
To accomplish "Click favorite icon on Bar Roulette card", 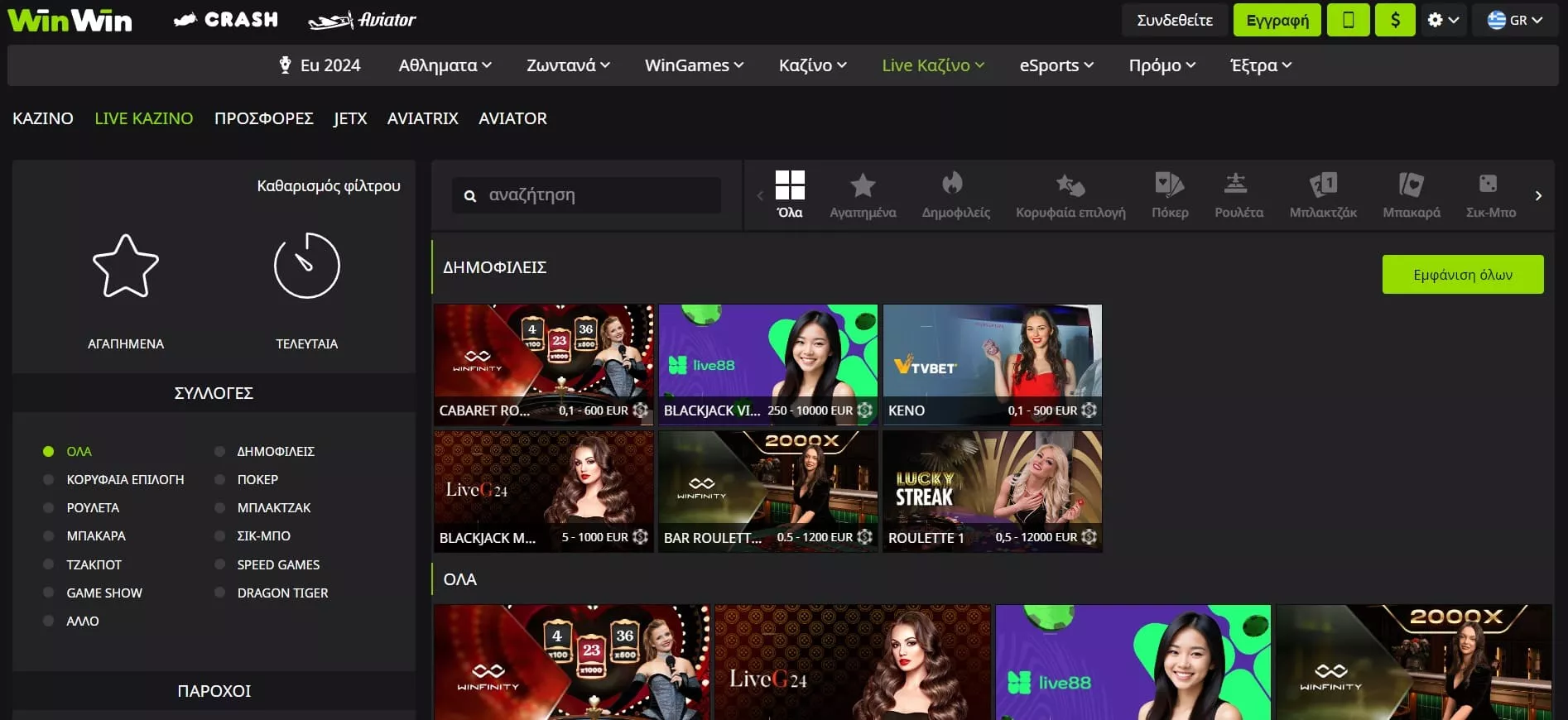I will tap(865, 537).
